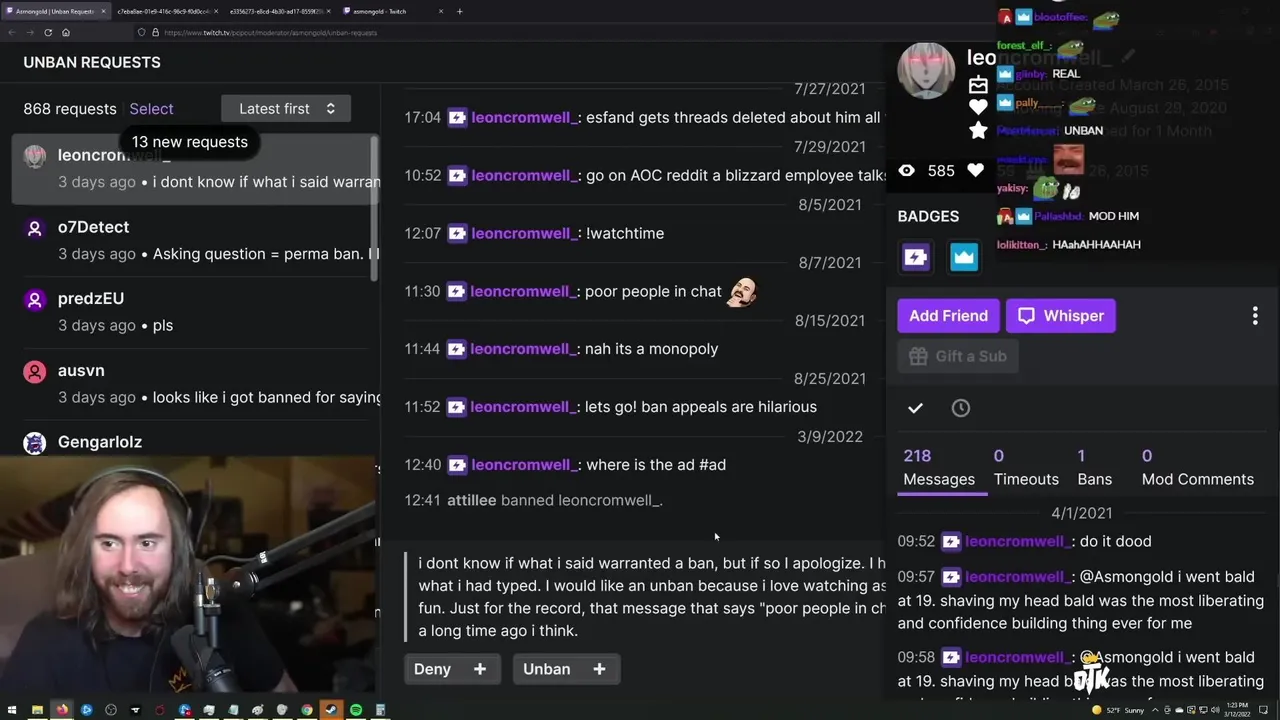Expand the Latest first sort dropdown
The width and height of the screenshot is (1280, 720).
[286, 108]
